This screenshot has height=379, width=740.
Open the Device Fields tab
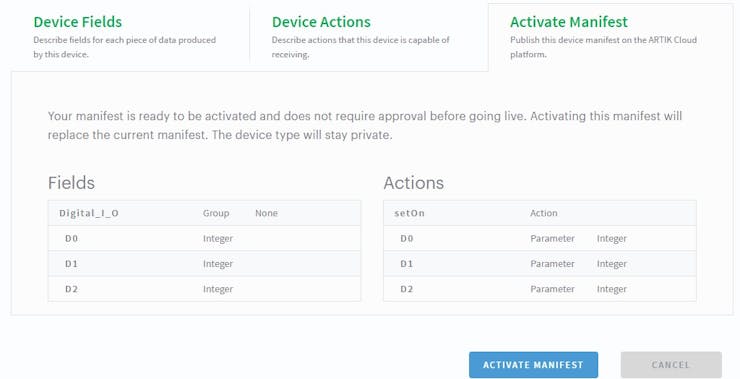point(130,37)
